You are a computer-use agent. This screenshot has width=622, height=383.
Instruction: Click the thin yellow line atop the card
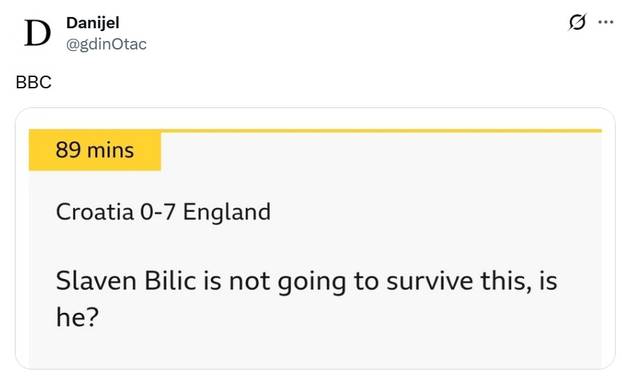(381, 130)
